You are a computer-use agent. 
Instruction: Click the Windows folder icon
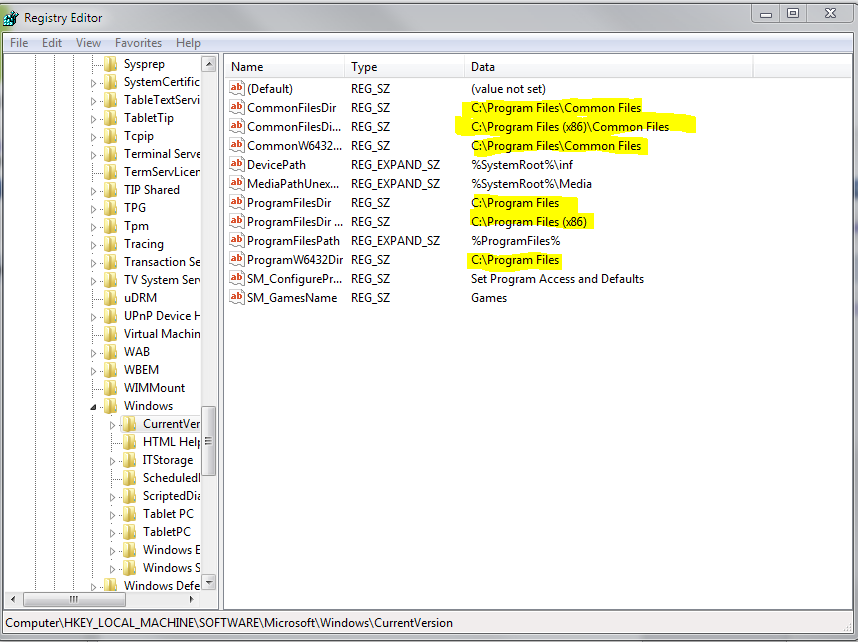pos(111,406)
